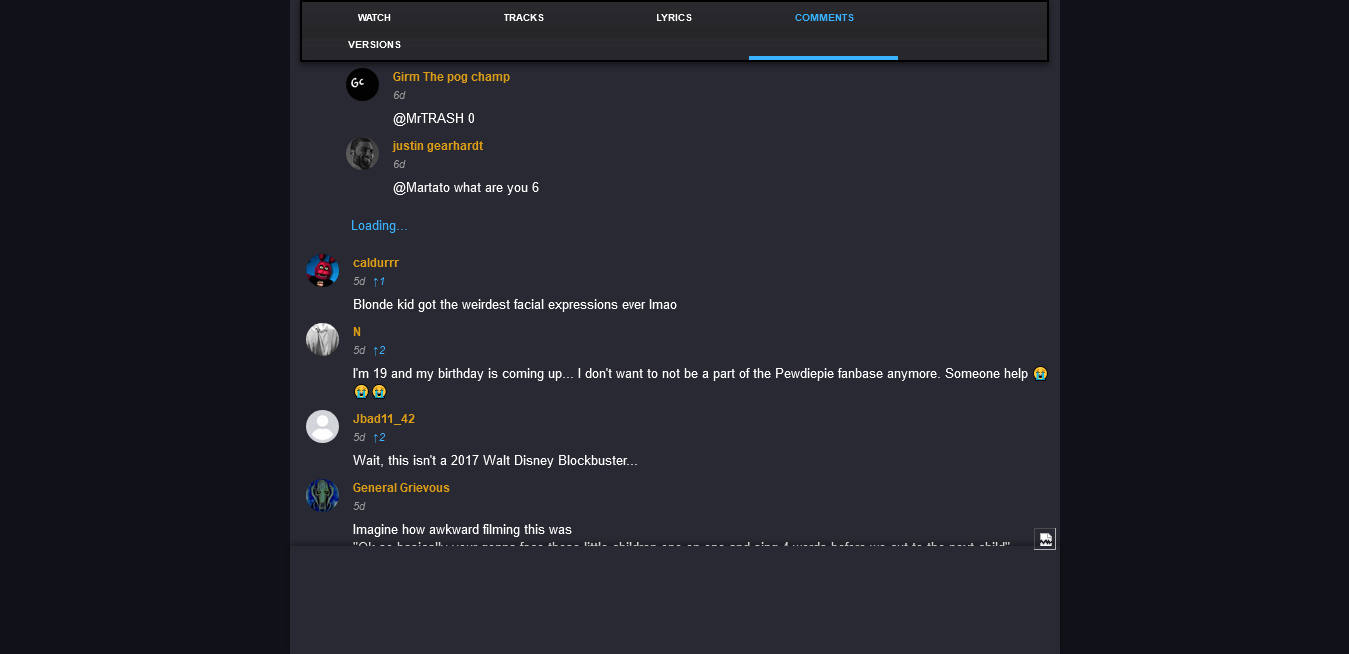Open caldurrr's avatar image
Viewport: 1349px width, 654px height.
322,270
